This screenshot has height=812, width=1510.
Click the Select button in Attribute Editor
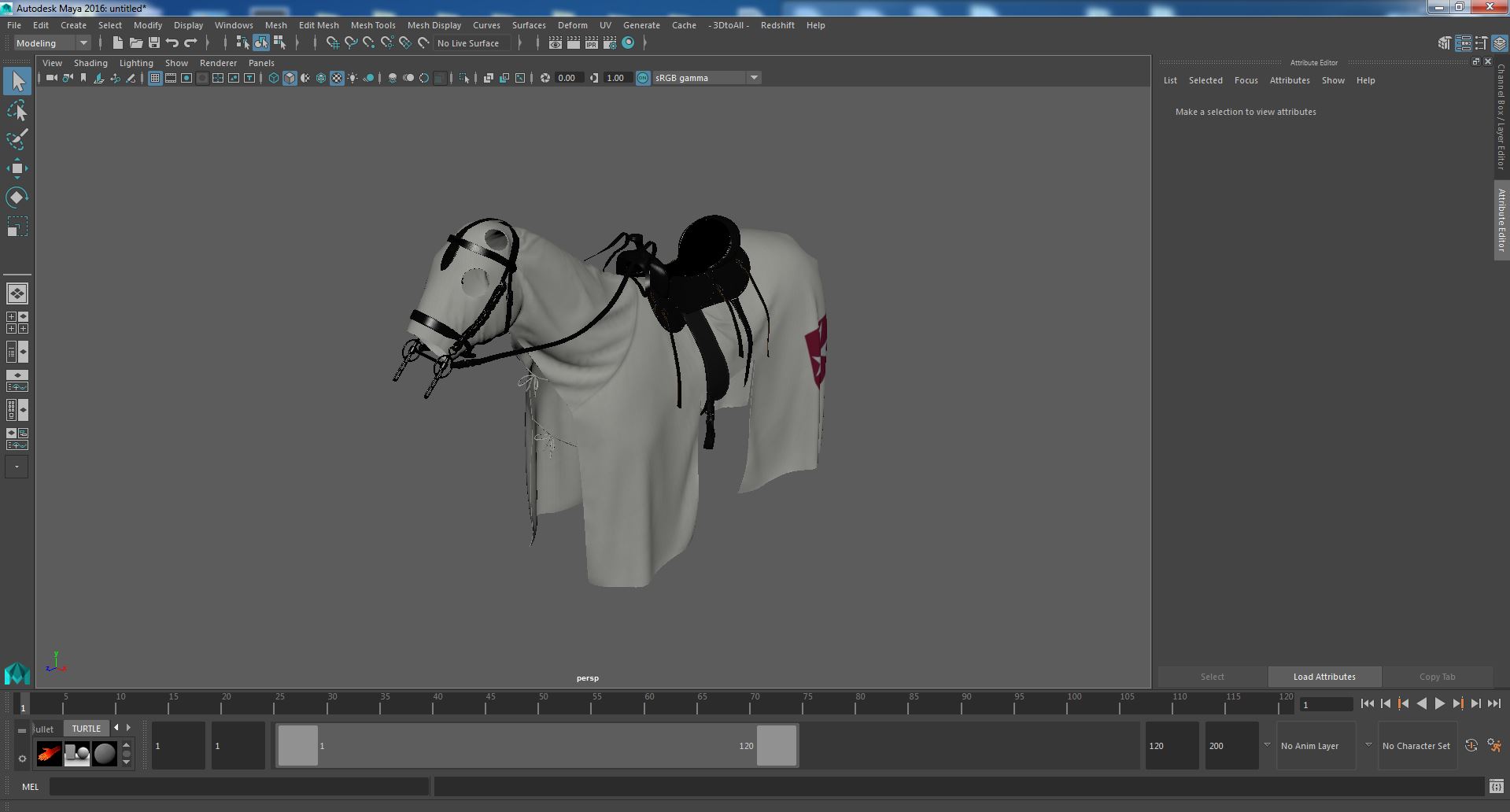pyautogui.click(x=1212, y=677)
